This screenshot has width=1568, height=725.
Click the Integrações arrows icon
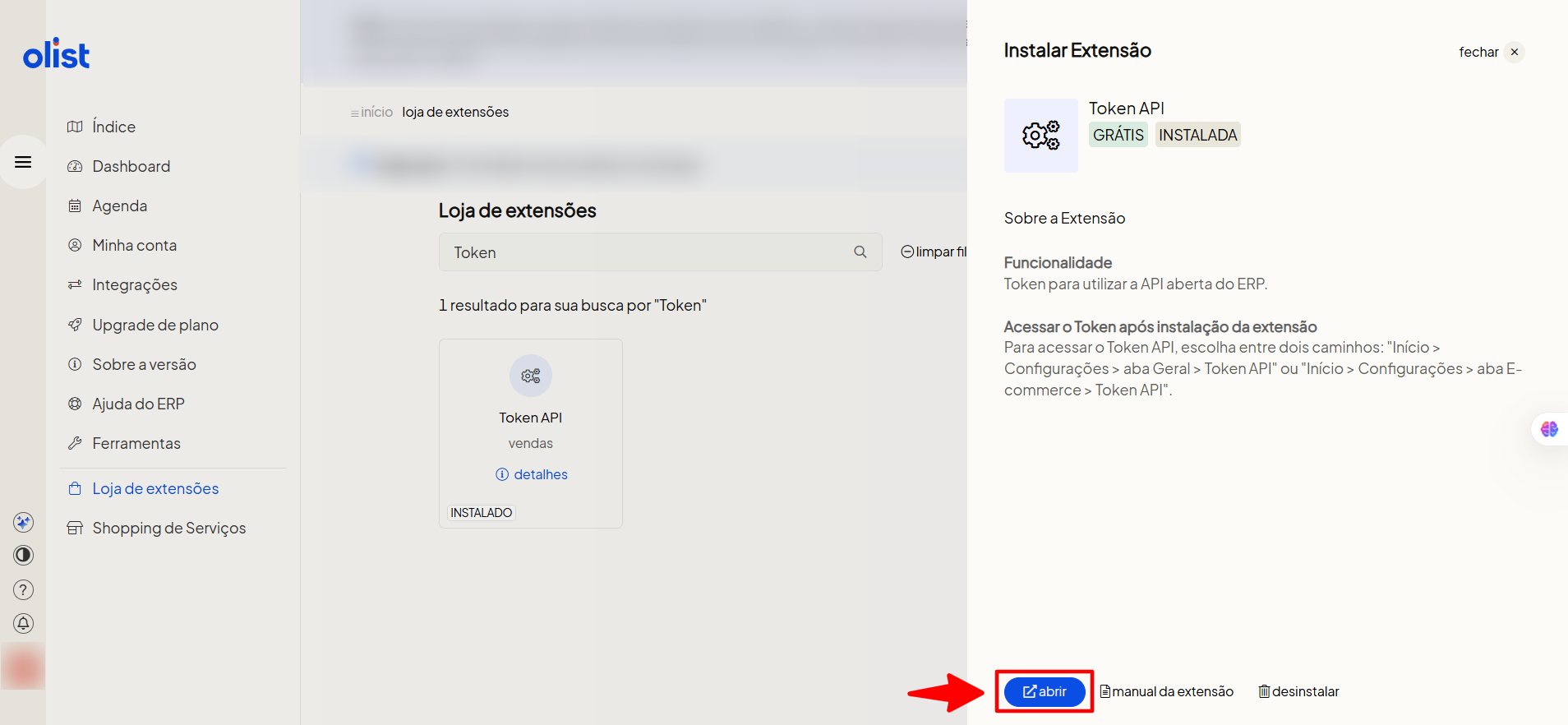pos(75,284)
